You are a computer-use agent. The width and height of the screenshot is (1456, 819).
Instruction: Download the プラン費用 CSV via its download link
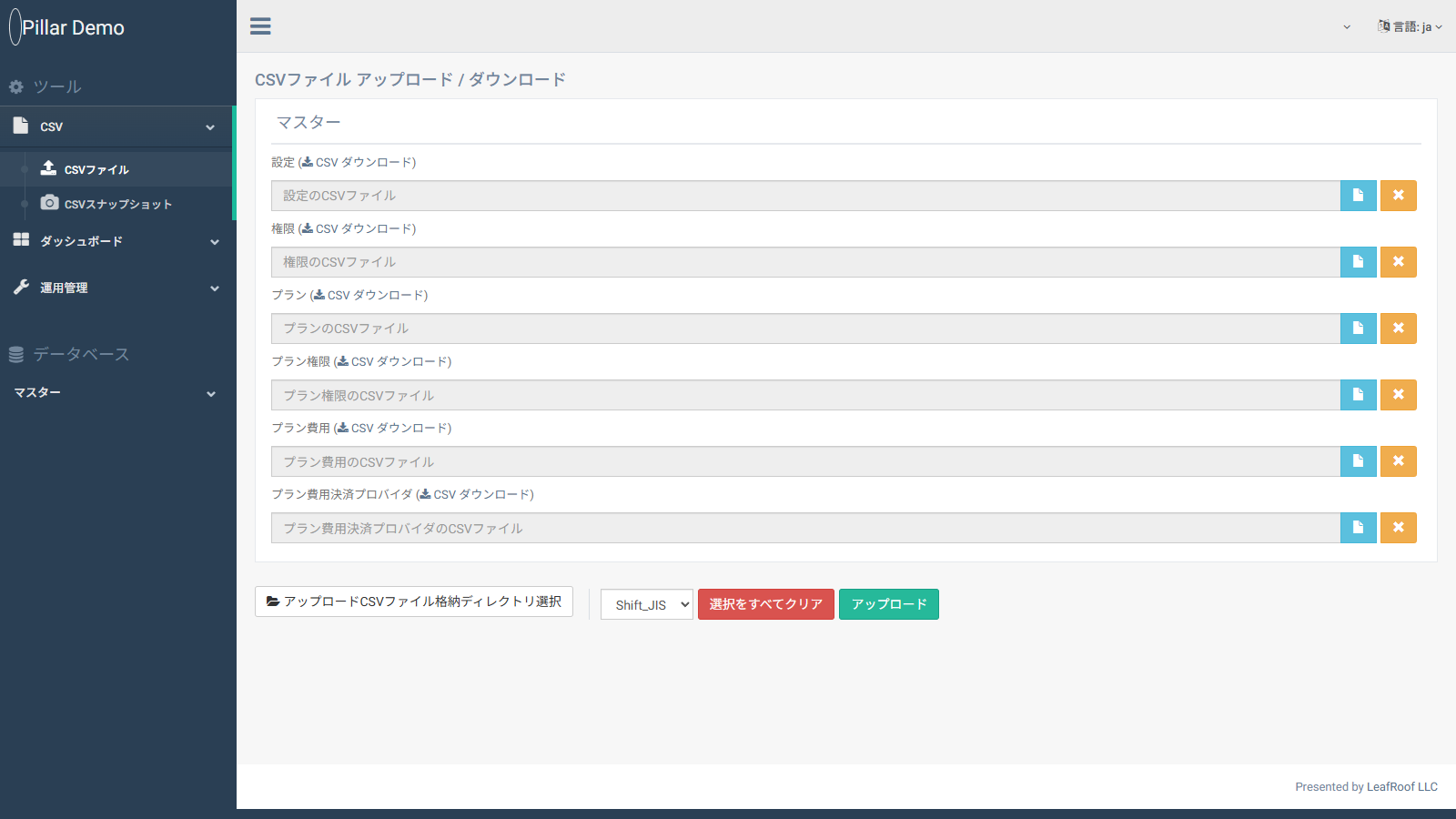pyautogui.click(x=392, y=428)
